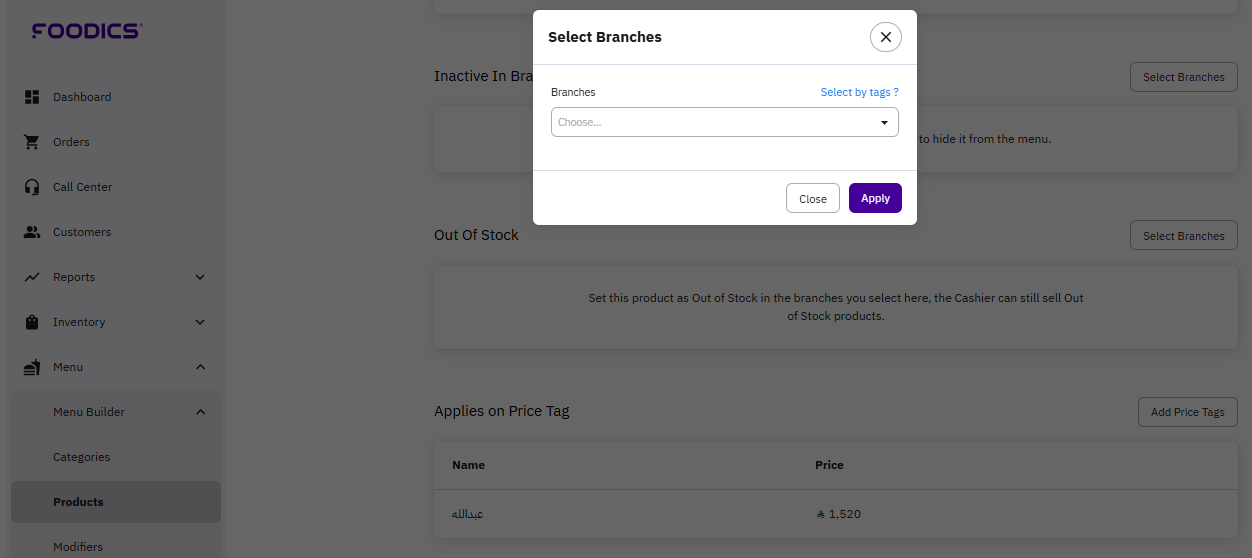The image size is (1252, 558).
Task: Expand the Reports sidebar section
Action: click(200, 277)
